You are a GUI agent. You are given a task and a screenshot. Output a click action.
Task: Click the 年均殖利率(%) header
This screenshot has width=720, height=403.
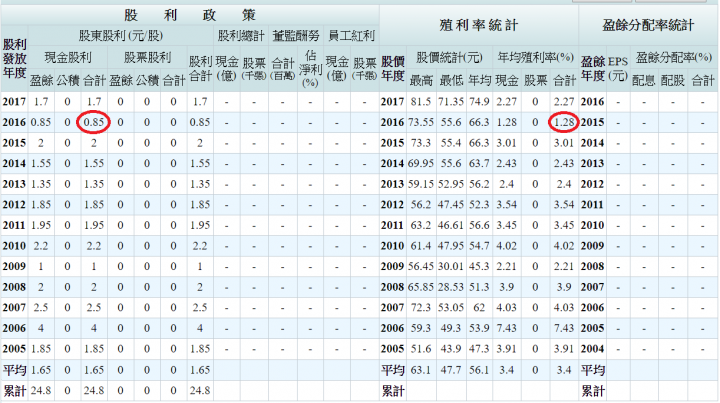pyautogui.click(x=535, y=57)
